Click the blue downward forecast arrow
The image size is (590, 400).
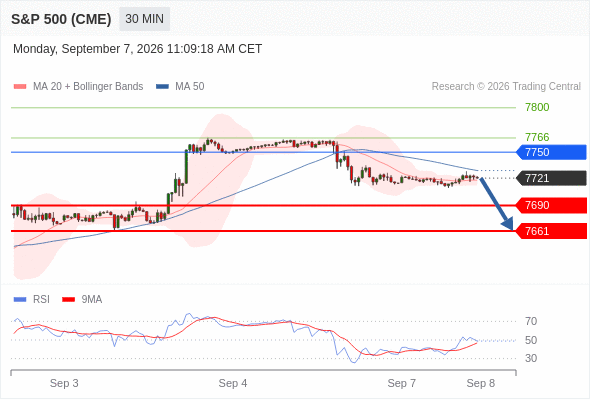point(496,204)
